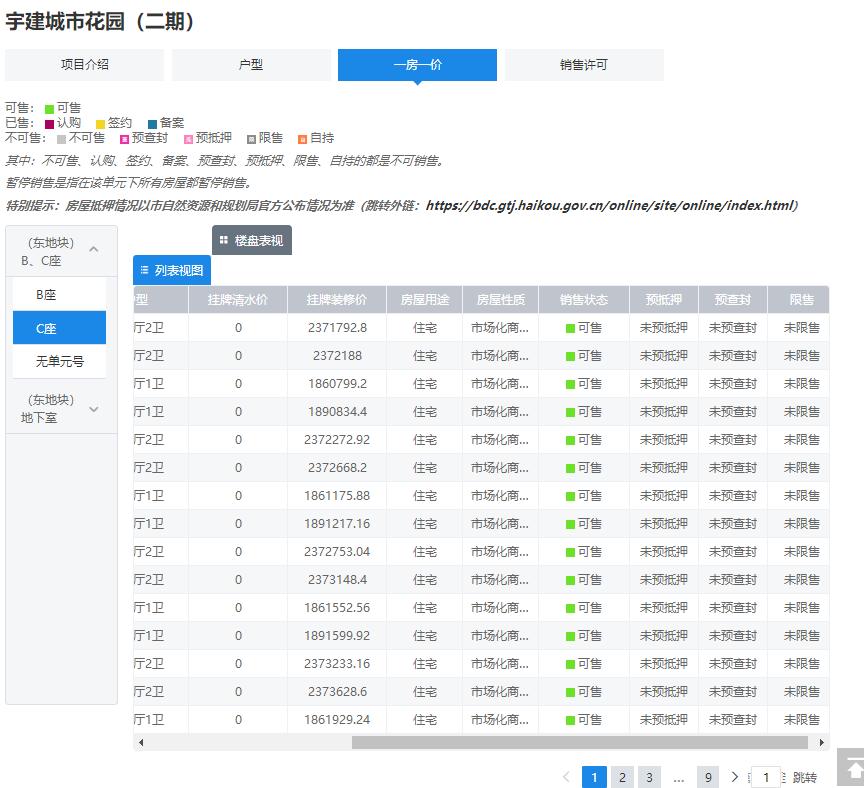
Task: Click the 楼盘表视 grid view icon
Action: [x=224, y=241]
